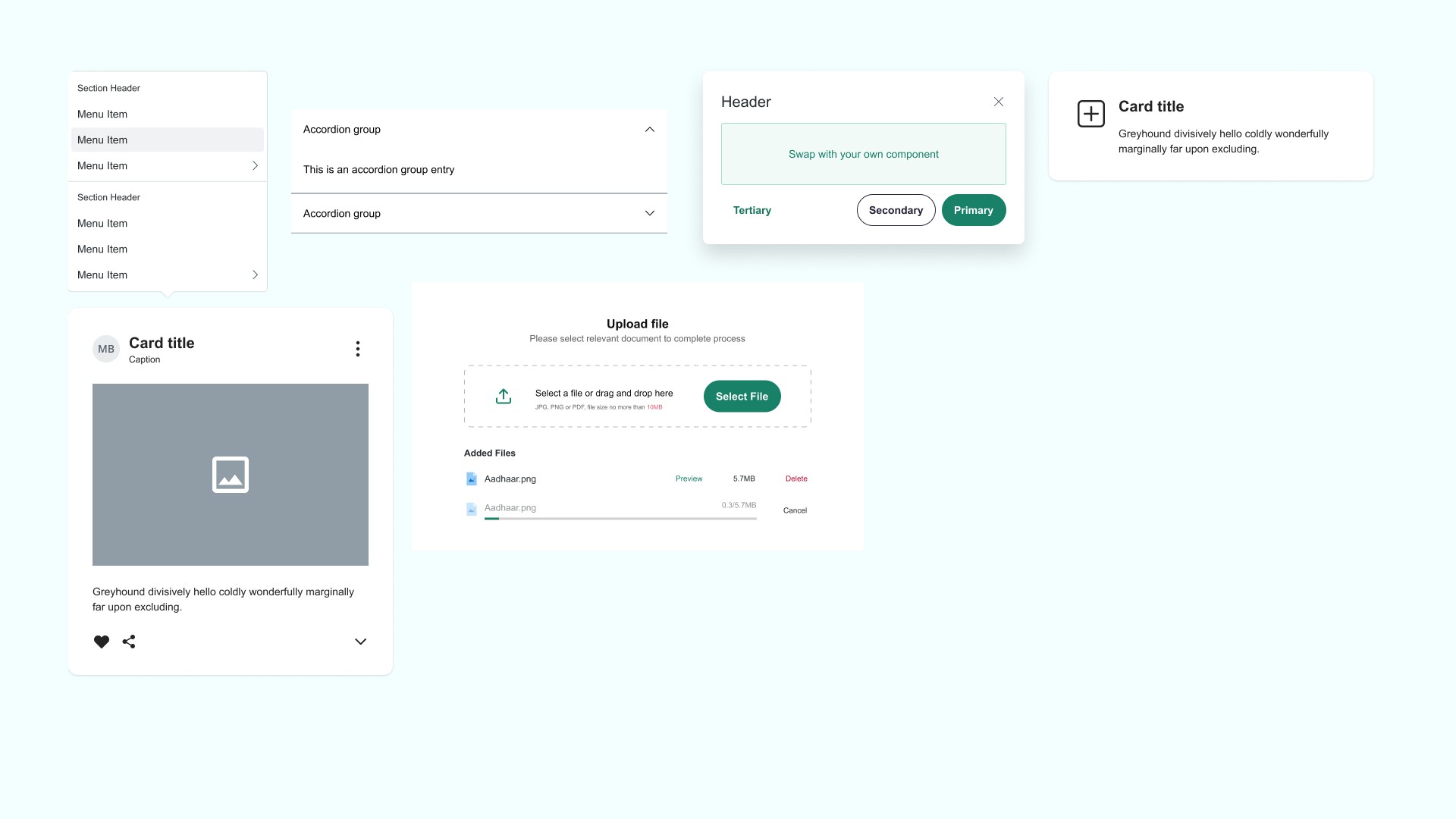Click the share icon on card
Screen dimensions: 1456x819
(129, 642)
